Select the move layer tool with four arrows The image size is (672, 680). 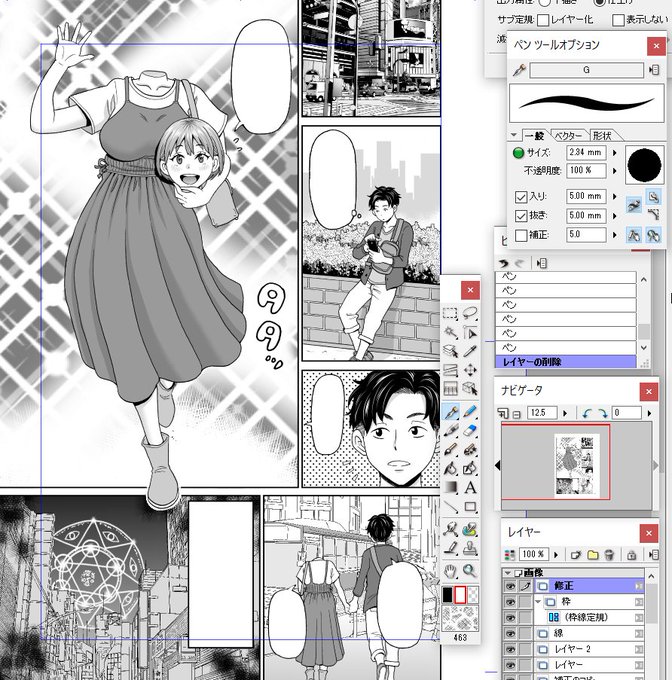tap(470, 370)
